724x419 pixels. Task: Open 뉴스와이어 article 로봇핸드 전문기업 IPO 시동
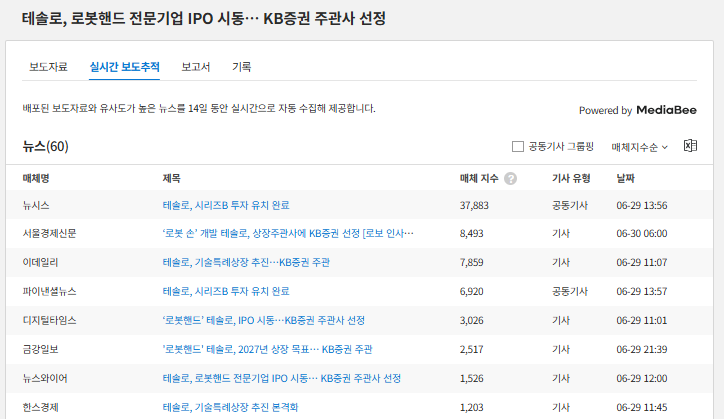[282, 378]
